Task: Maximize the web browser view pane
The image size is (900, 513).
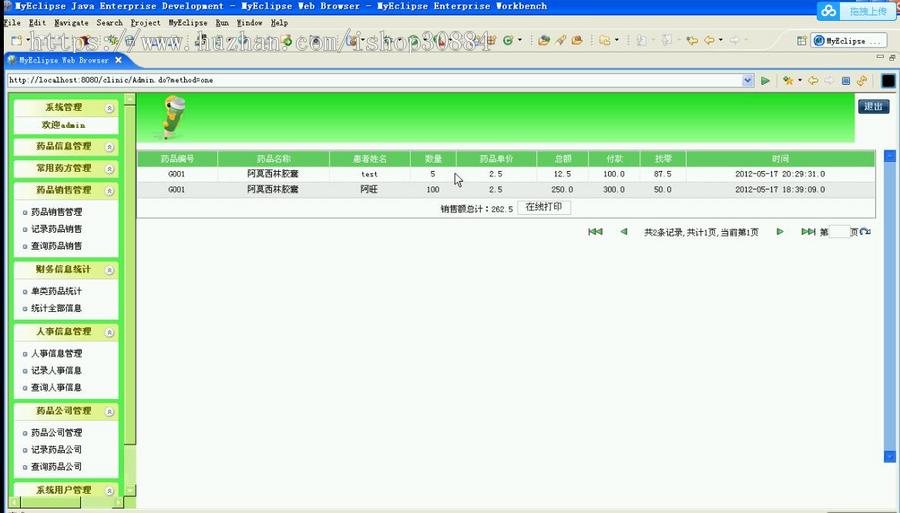Action: coord(892,57)
